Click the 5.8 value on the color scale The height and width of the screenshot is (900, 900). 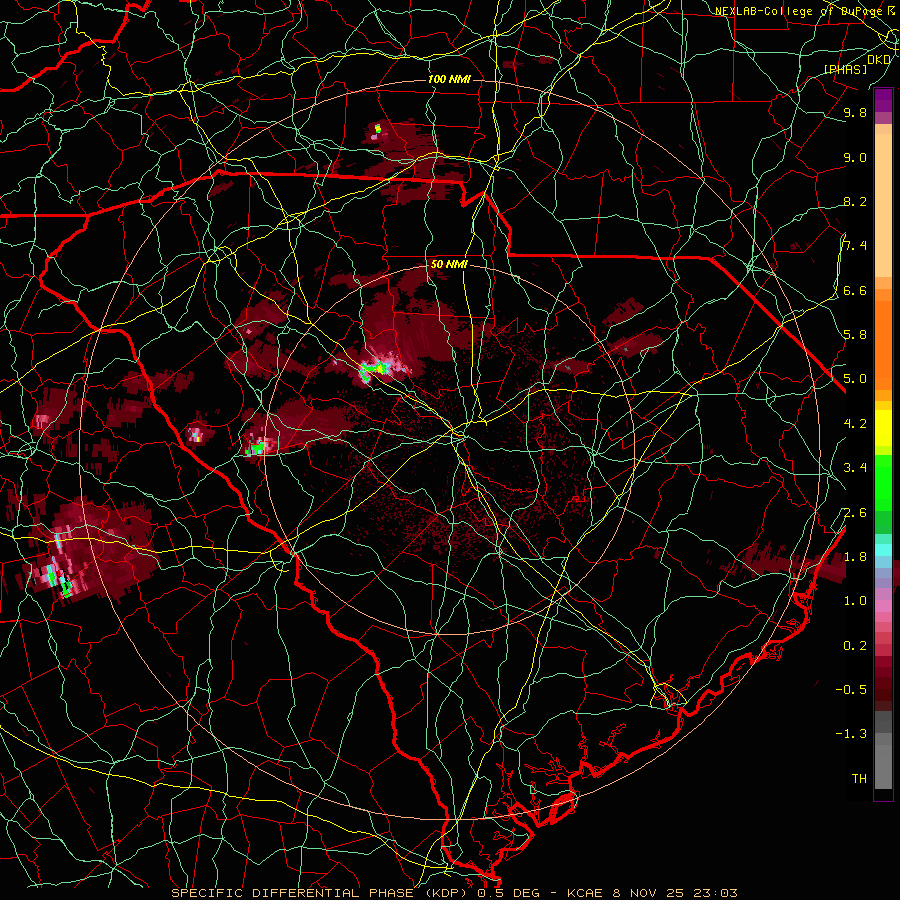point(855,334)
